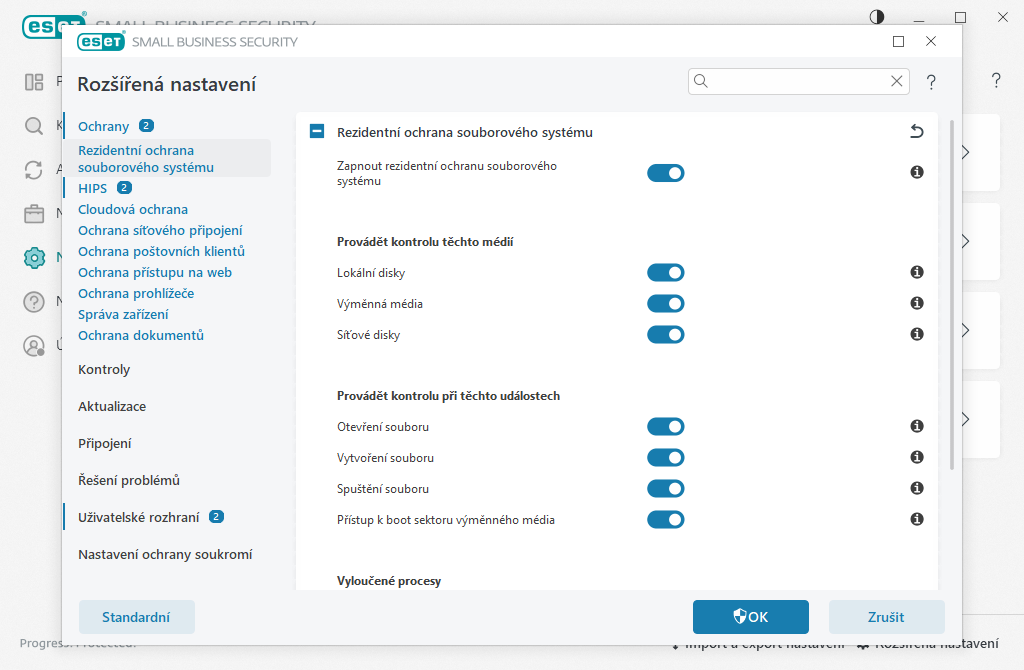Screen dimensions: 1024x670
Task: Click the revert arrow icon for Rezidentní ochrana section
Action: (x=916, y=132)
